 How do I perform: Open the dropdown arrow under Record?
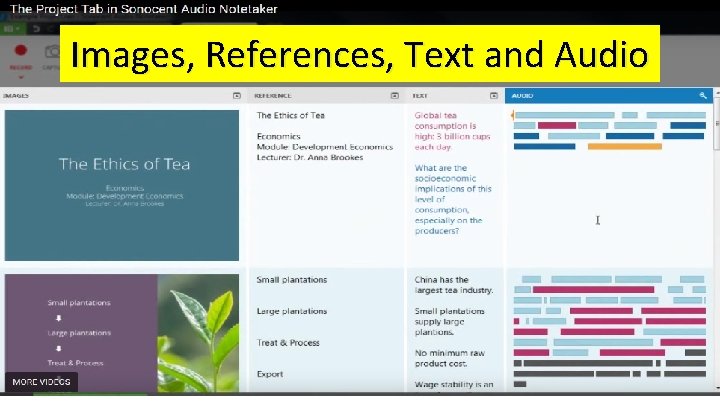pos(21,77)
